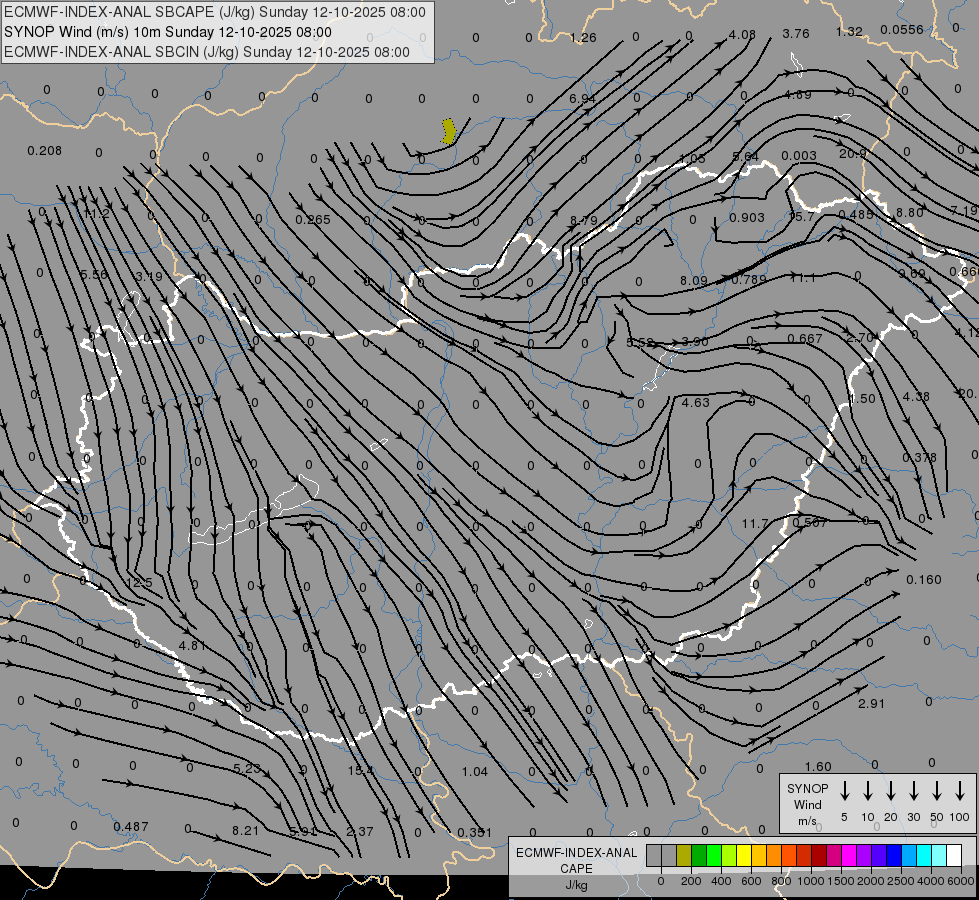Screen dimensions: 979x900
Task: Click the 5 m/s wind arrow in legend
Action: point(844,790)
